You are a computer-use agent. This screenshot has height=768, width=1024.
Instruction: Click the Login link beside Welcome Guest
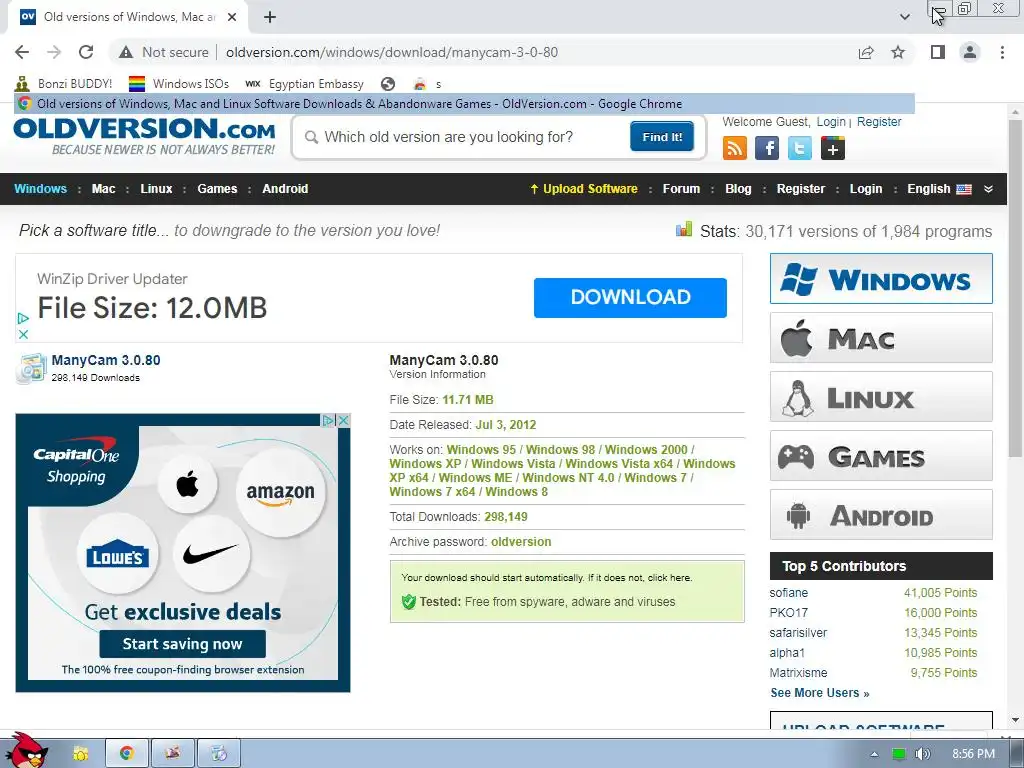click(831, 121)
